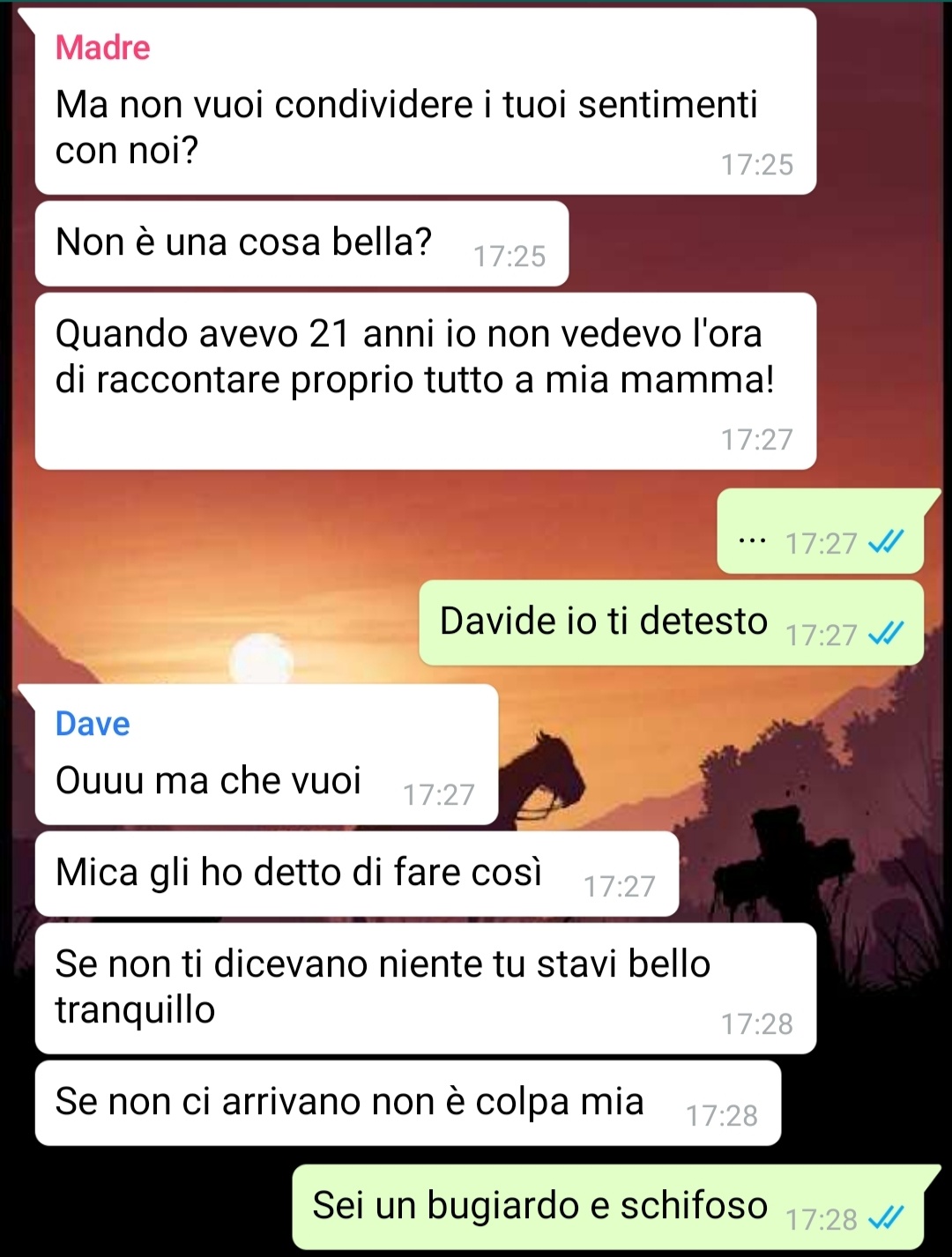Image resolution: width=952 pixels, height=1257 pixels.
Task: Tap read-receipt checkmarks on the '...' message
Action: point(886,542)
